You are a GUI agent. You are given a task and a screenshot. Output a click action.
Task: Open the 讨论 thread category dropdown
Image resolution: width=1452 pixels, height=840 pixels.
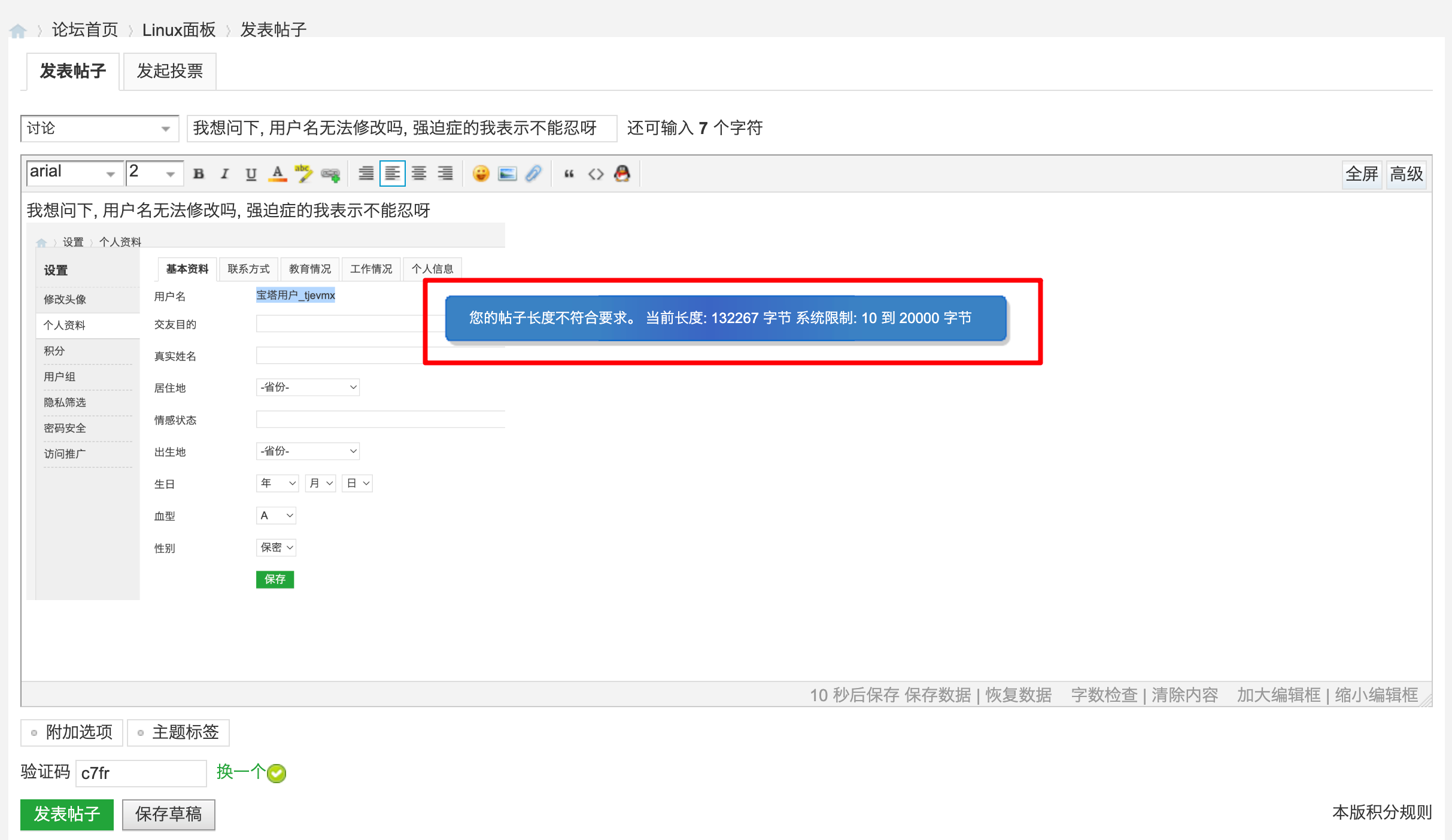coord(99,128)
